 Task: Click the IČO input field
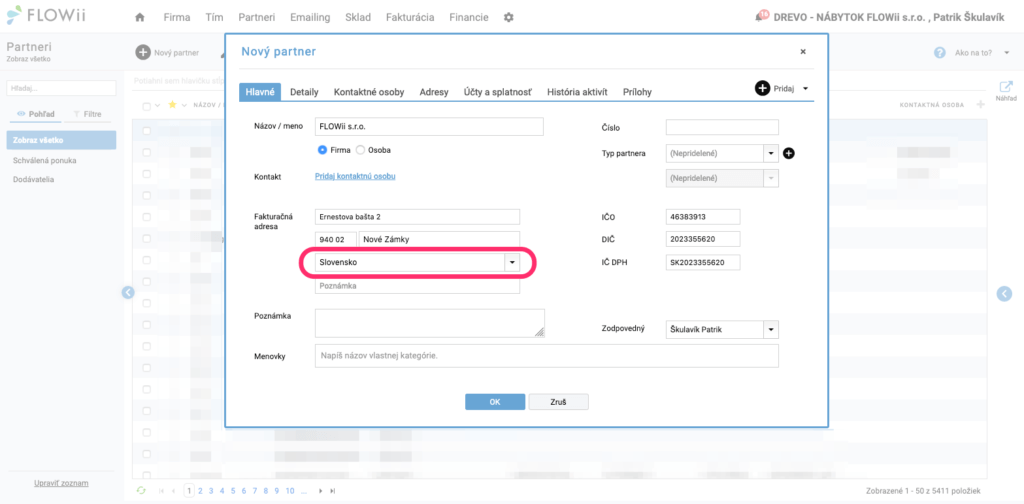click(703, 217)
